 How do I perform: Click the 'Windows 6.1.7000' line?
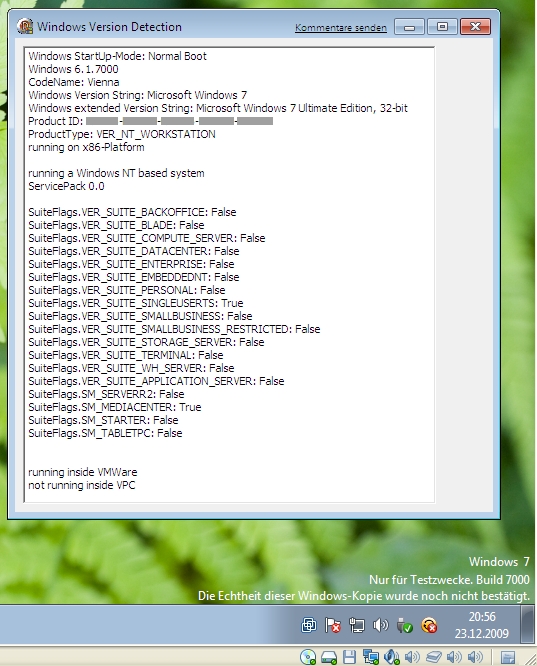[x=73, y=69]
